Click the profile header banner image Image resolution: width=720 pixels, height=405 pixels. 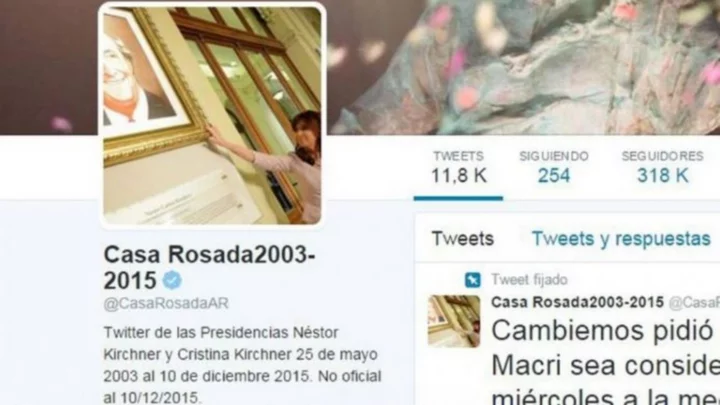[523, 68]
